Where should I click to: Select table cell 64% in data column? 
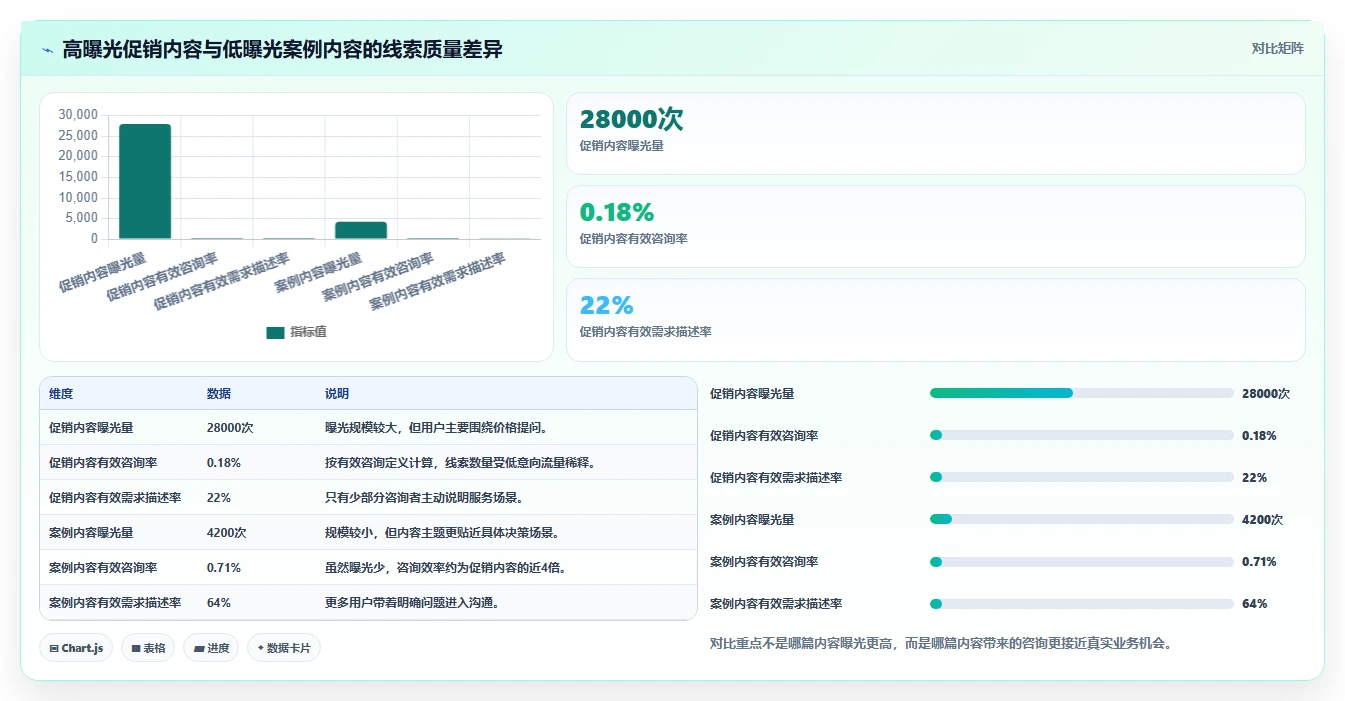click(219, 602)
